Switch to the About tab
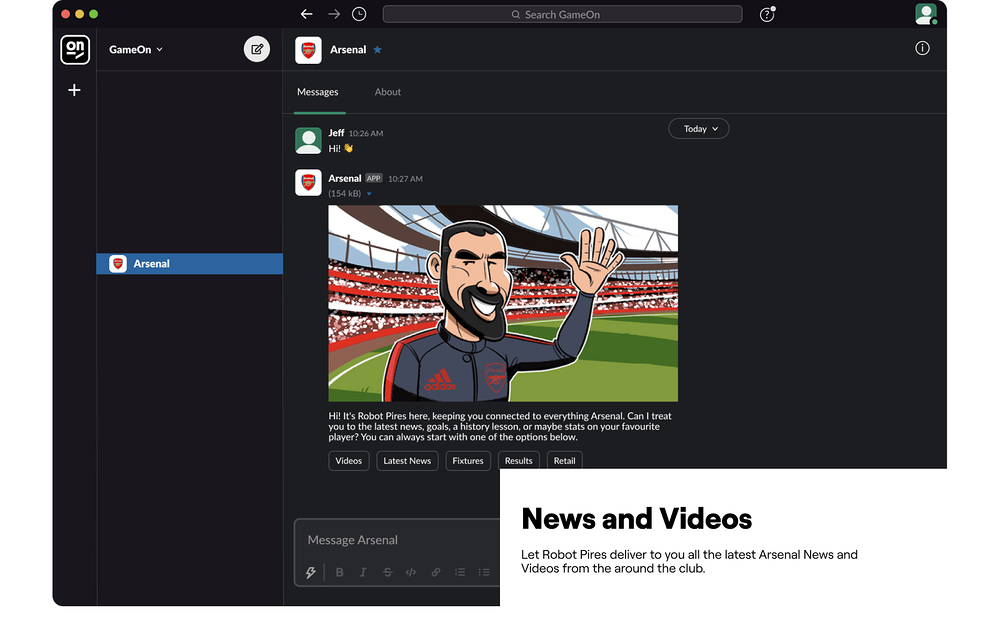The image size is (1000, 625). click(x=388, y=92)
